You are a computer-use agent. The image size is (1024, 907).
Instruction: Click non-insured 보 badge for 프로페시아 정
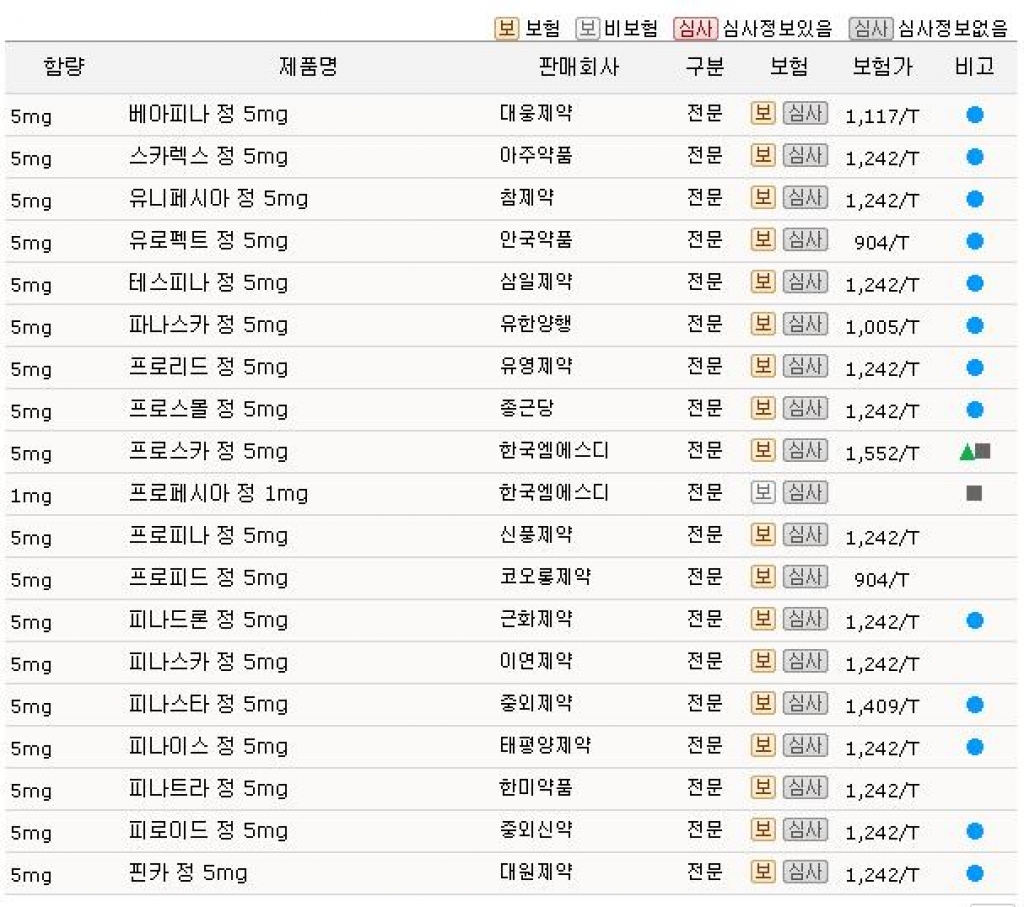coord(762,492)
